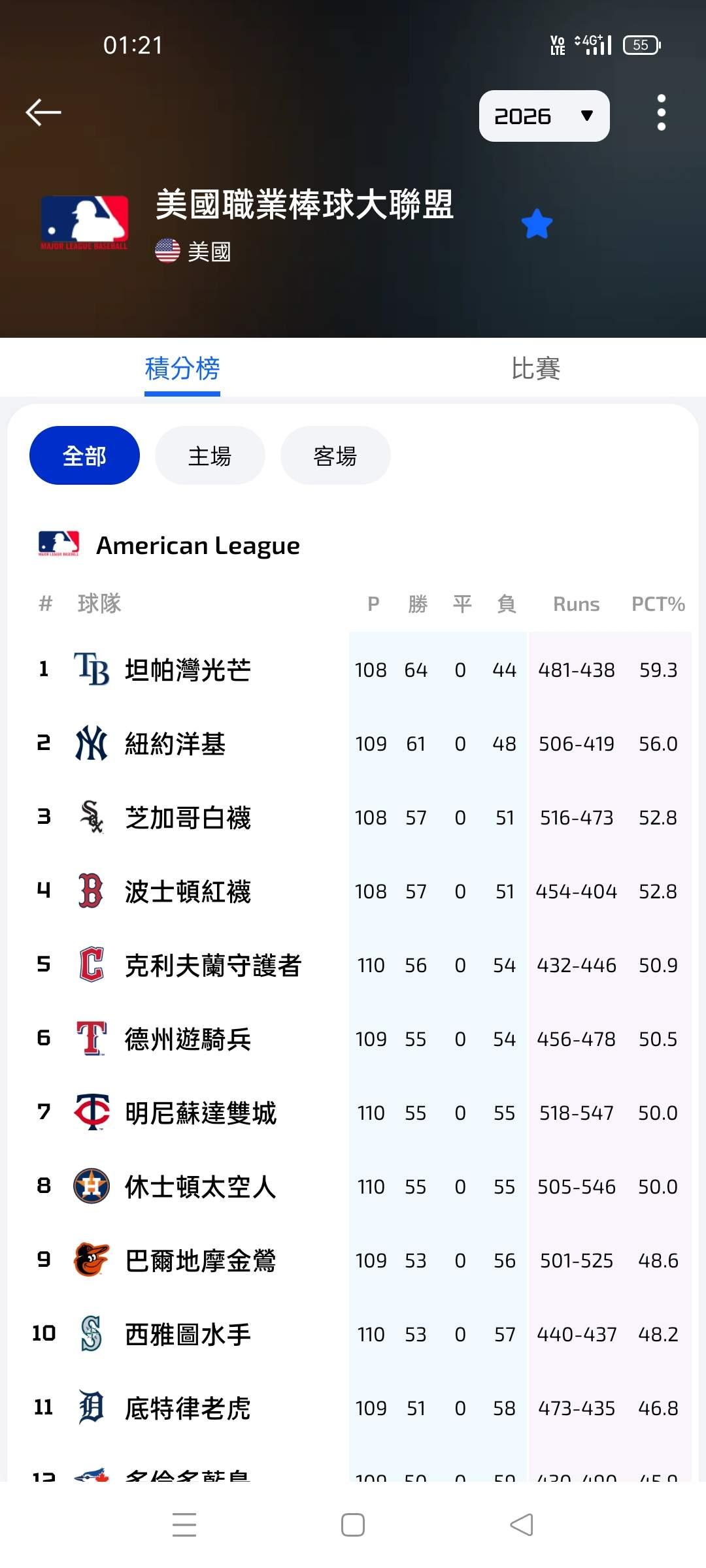
Task: Tap the Android recent apps button
Action: (184, 1525)
